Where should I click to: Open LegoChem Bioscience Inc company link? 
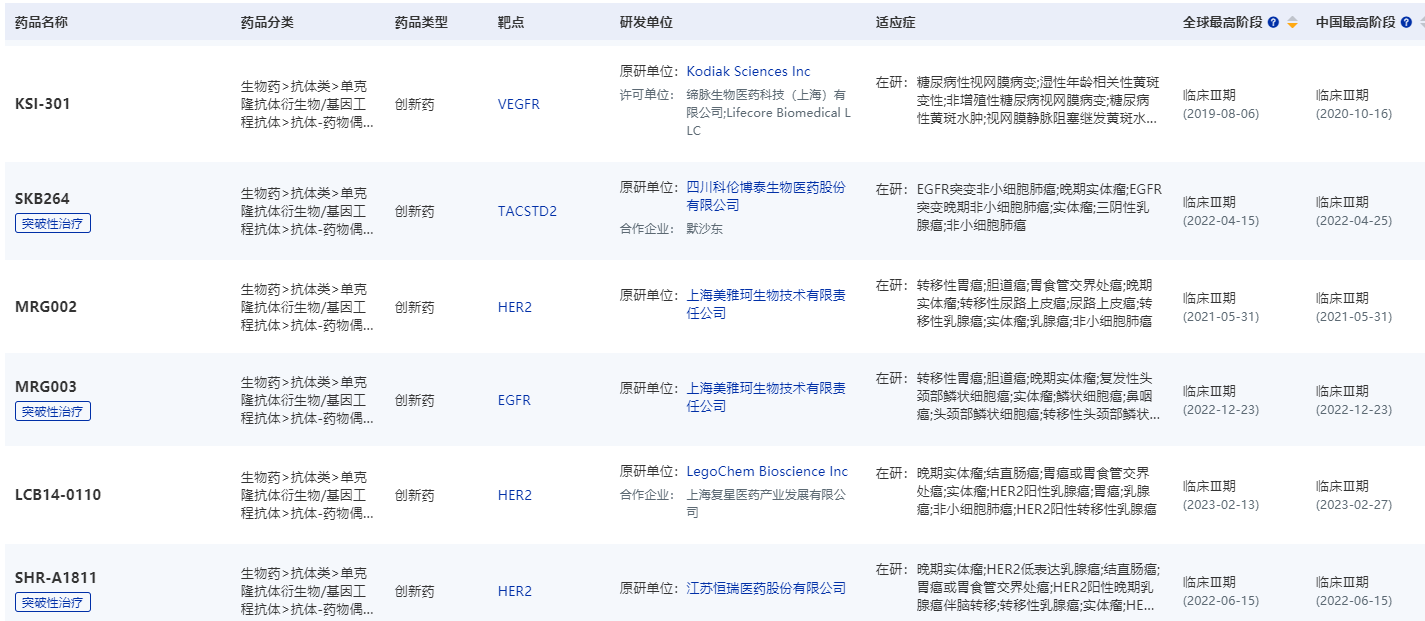point(767,471)
